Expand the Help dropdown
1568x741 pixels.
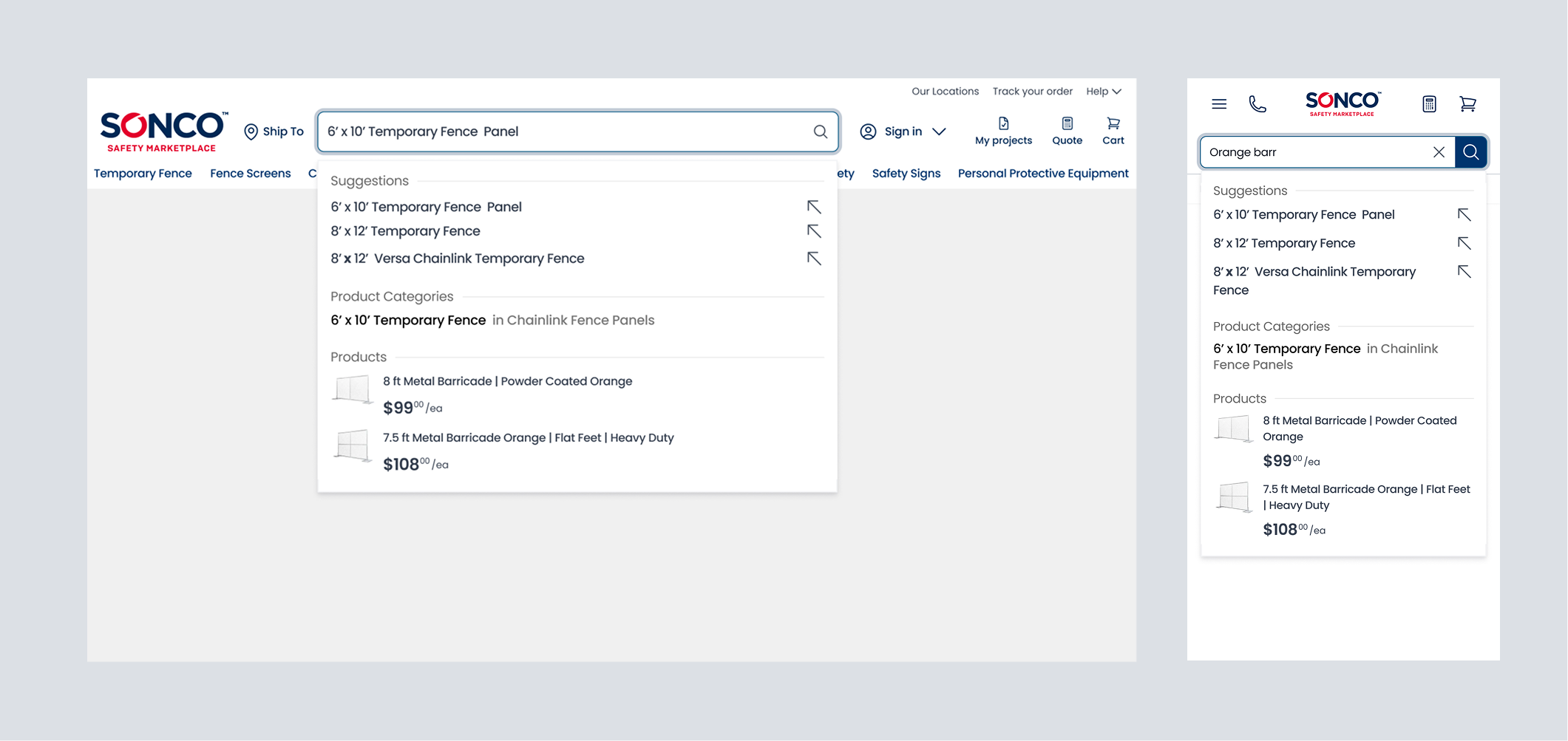tap(1104, 92)
